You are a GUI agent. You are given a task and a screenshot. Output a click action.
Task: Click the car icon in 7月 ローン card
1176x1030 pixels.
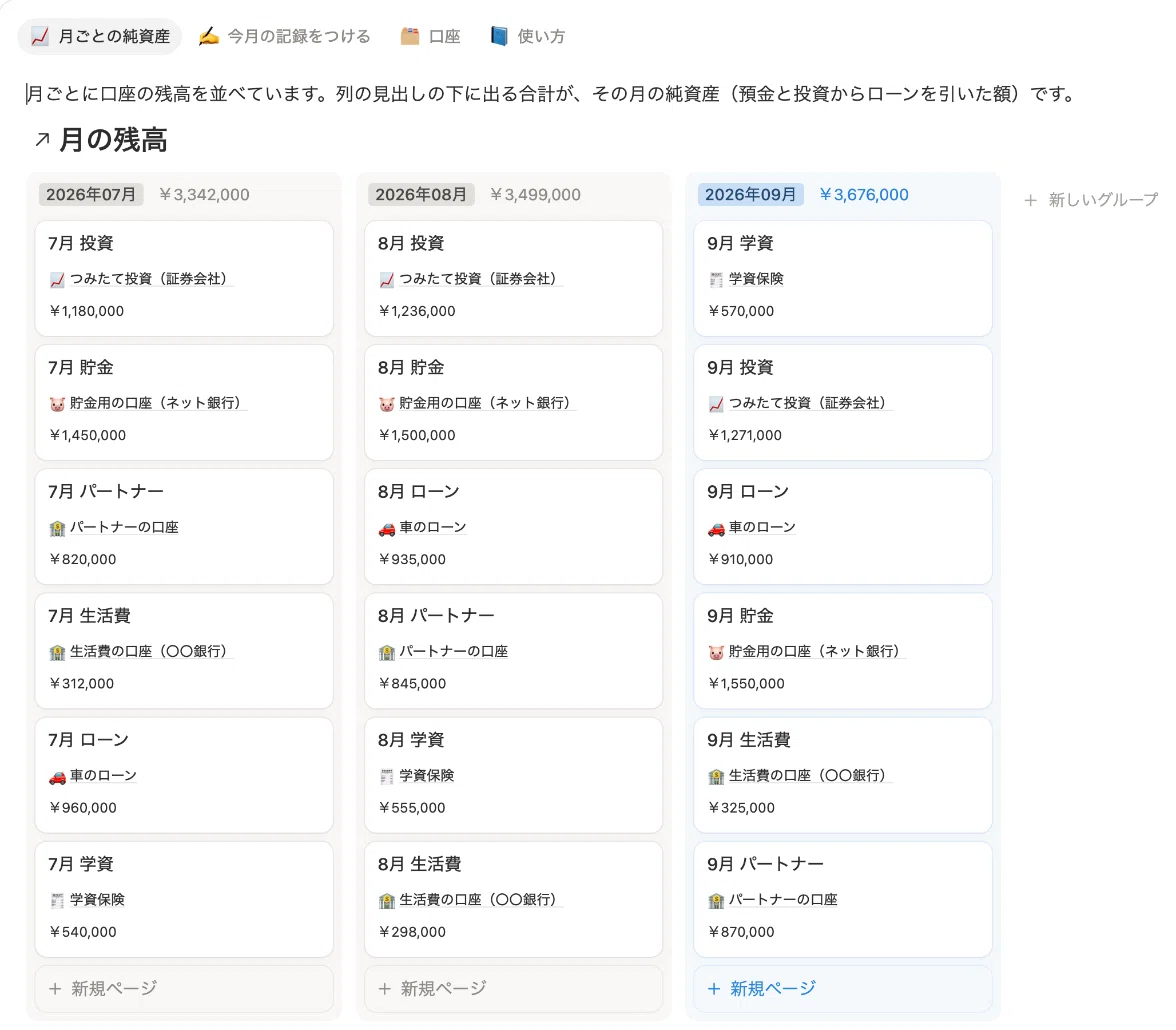coord(57,776)
